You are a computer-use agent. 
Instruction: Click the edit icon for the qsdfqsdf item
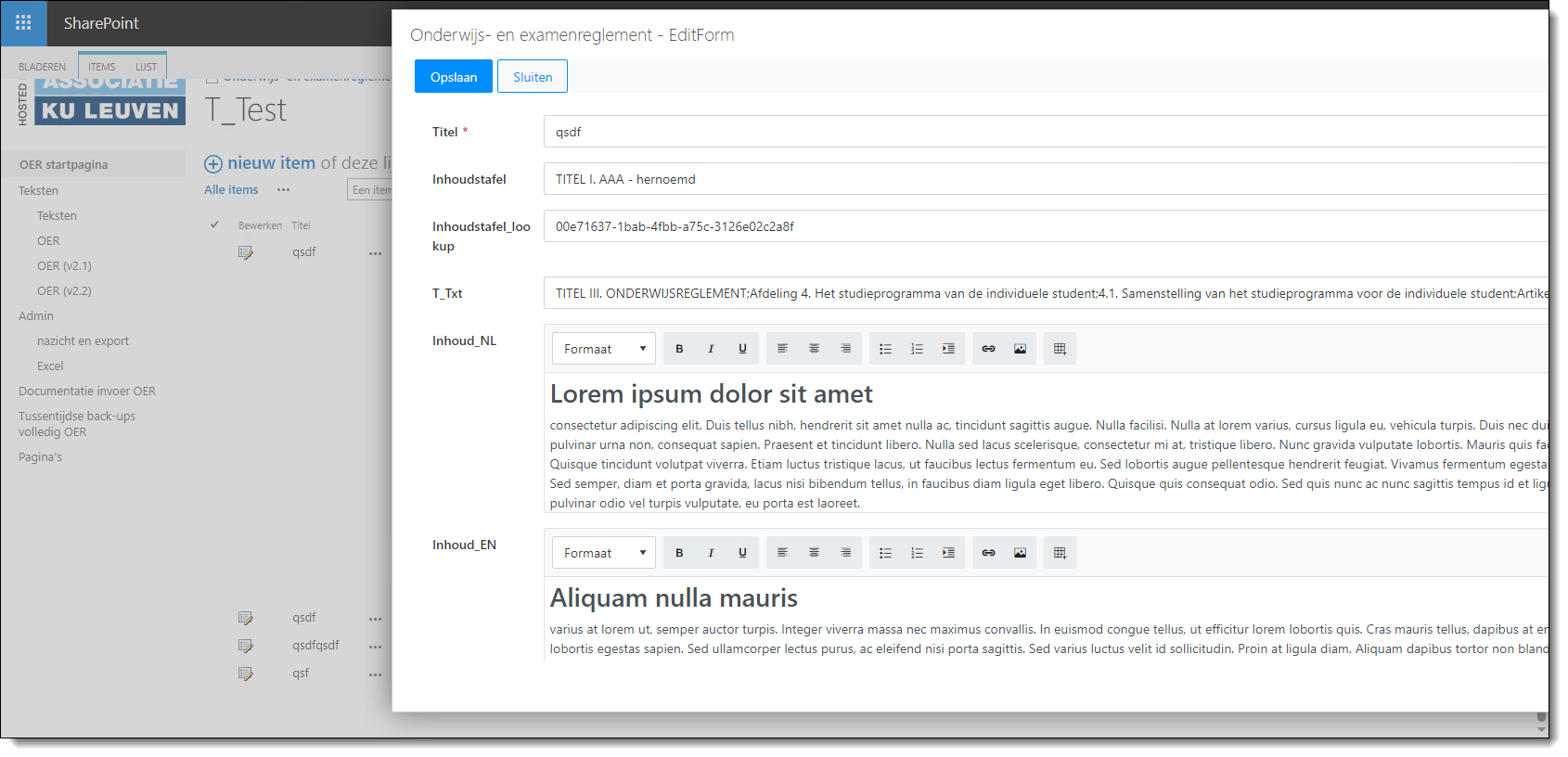coord(246,646)
